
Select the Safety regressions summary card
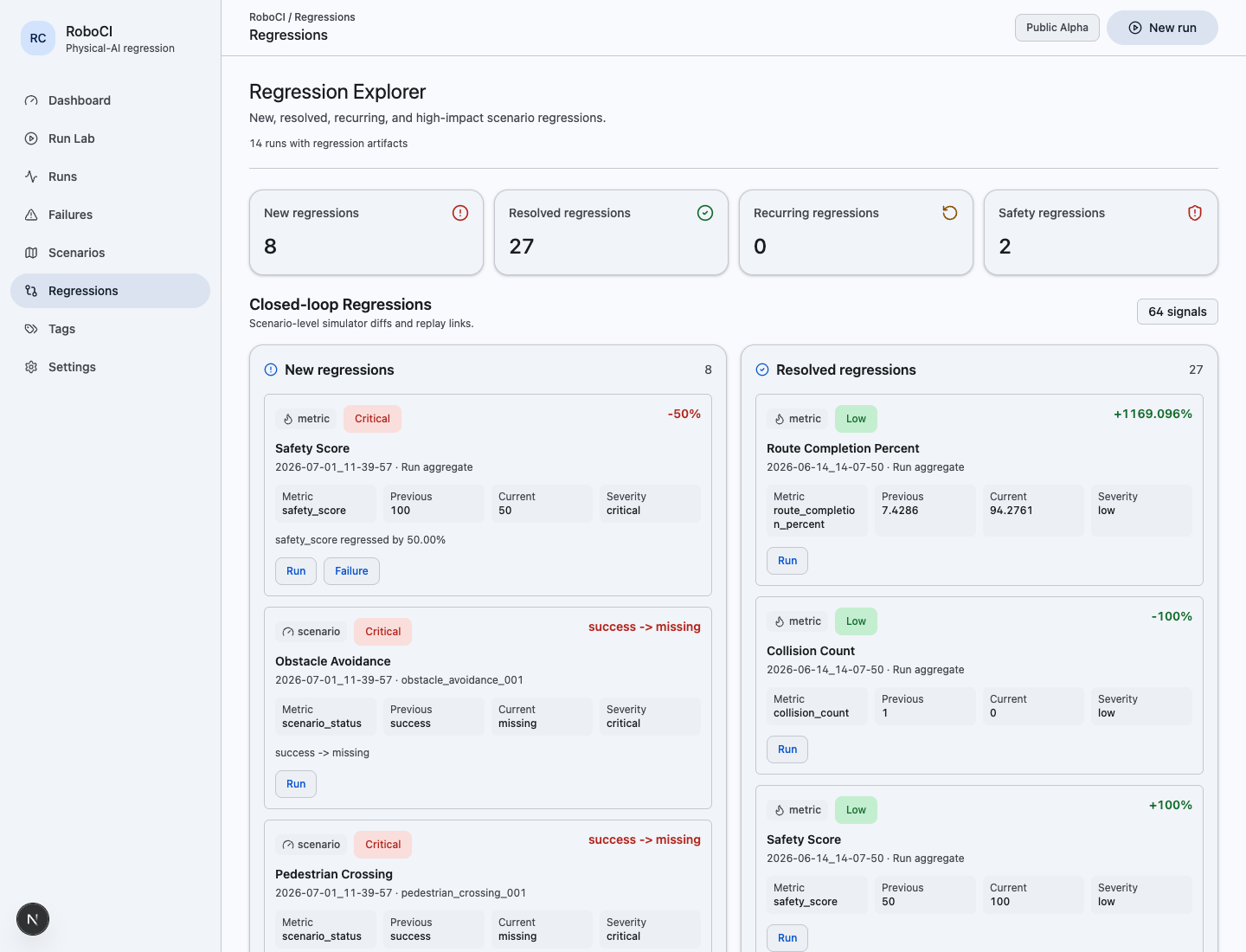click(x=1101, y=233)
